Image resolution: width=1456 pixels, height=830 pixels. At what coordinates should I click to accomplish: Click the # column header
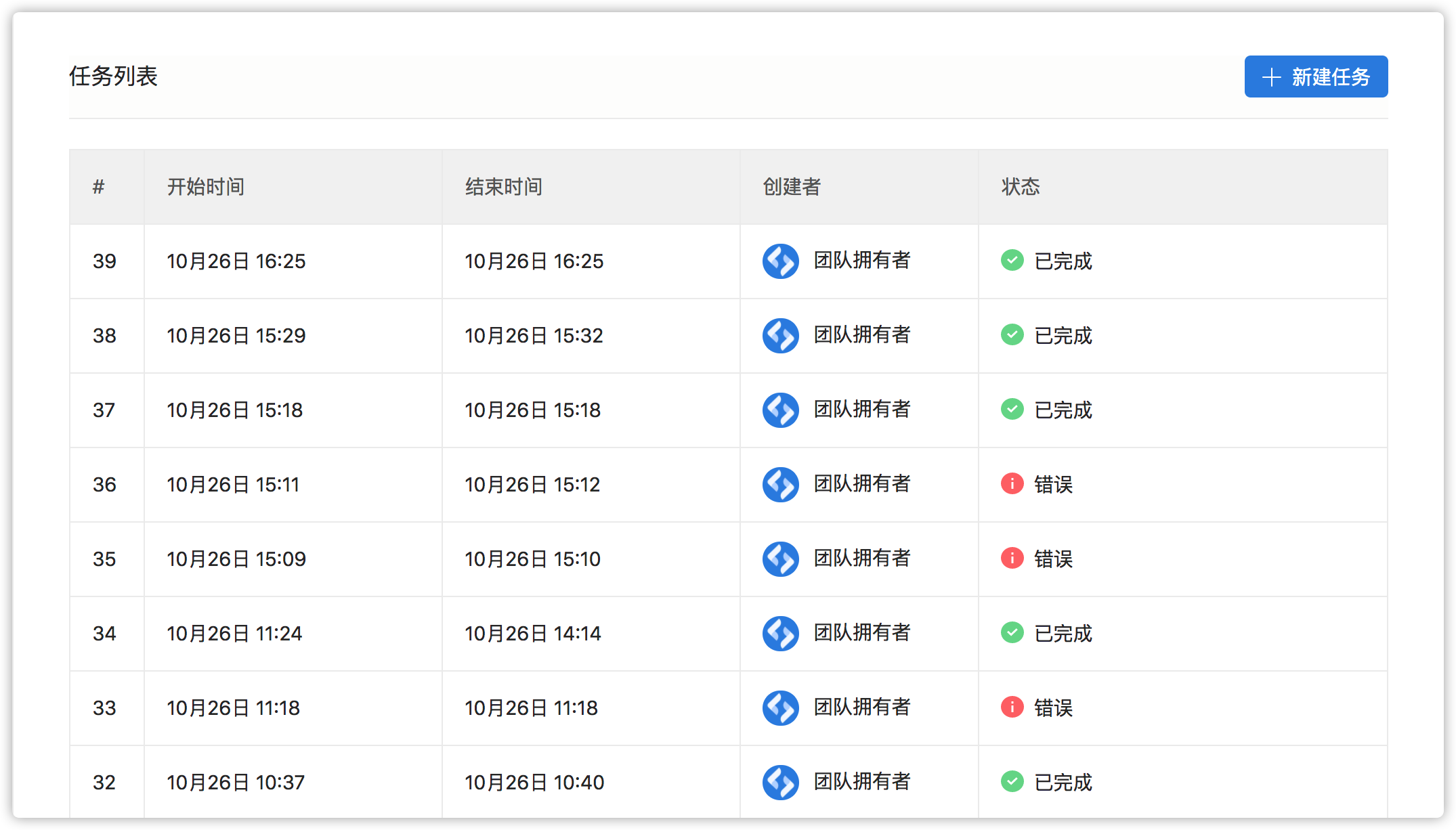(98, 187)
